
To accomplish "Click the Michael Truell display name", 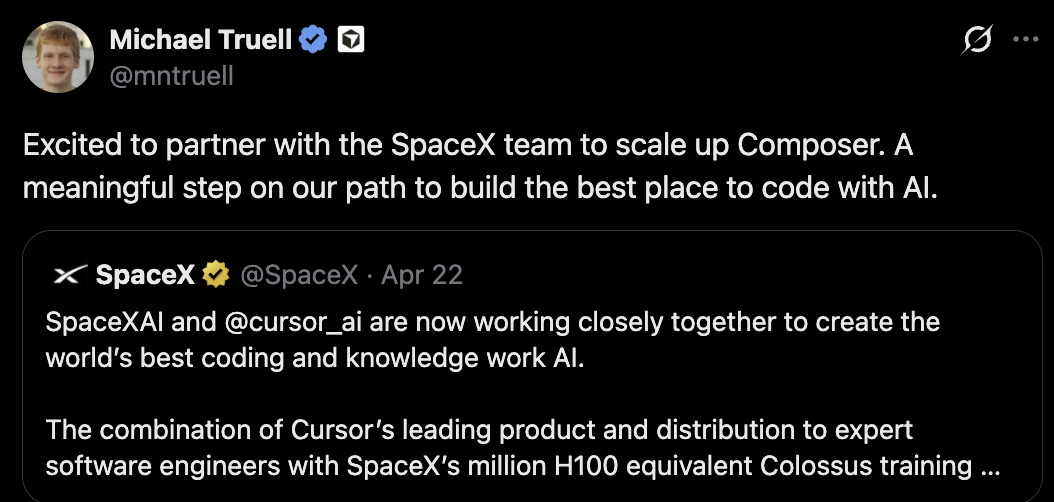I will pyautogui.click(x=200, y=40).
